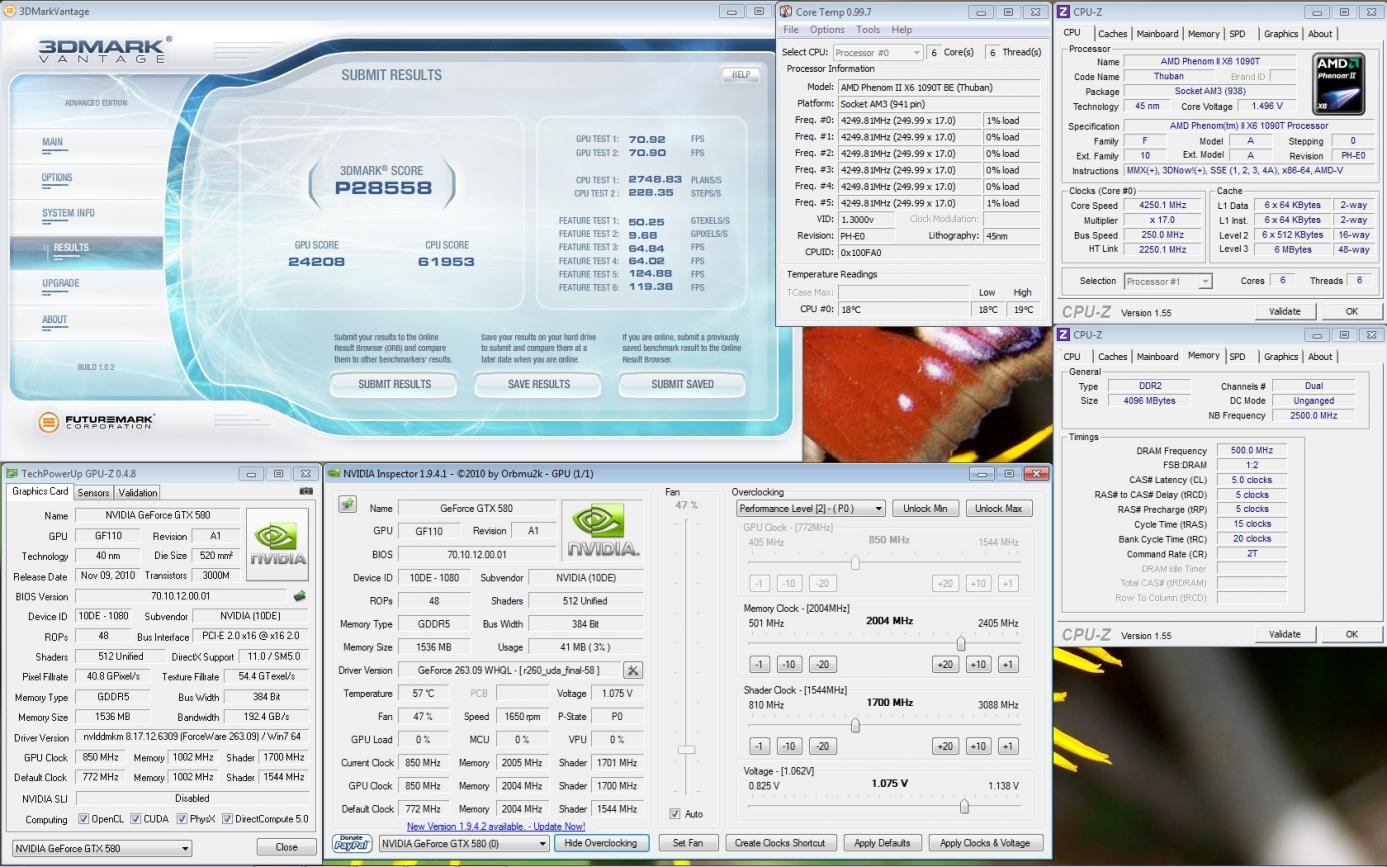Open Graphics tab in upper CPU-Z window
1387x867 pixels.
point(1280,34)
